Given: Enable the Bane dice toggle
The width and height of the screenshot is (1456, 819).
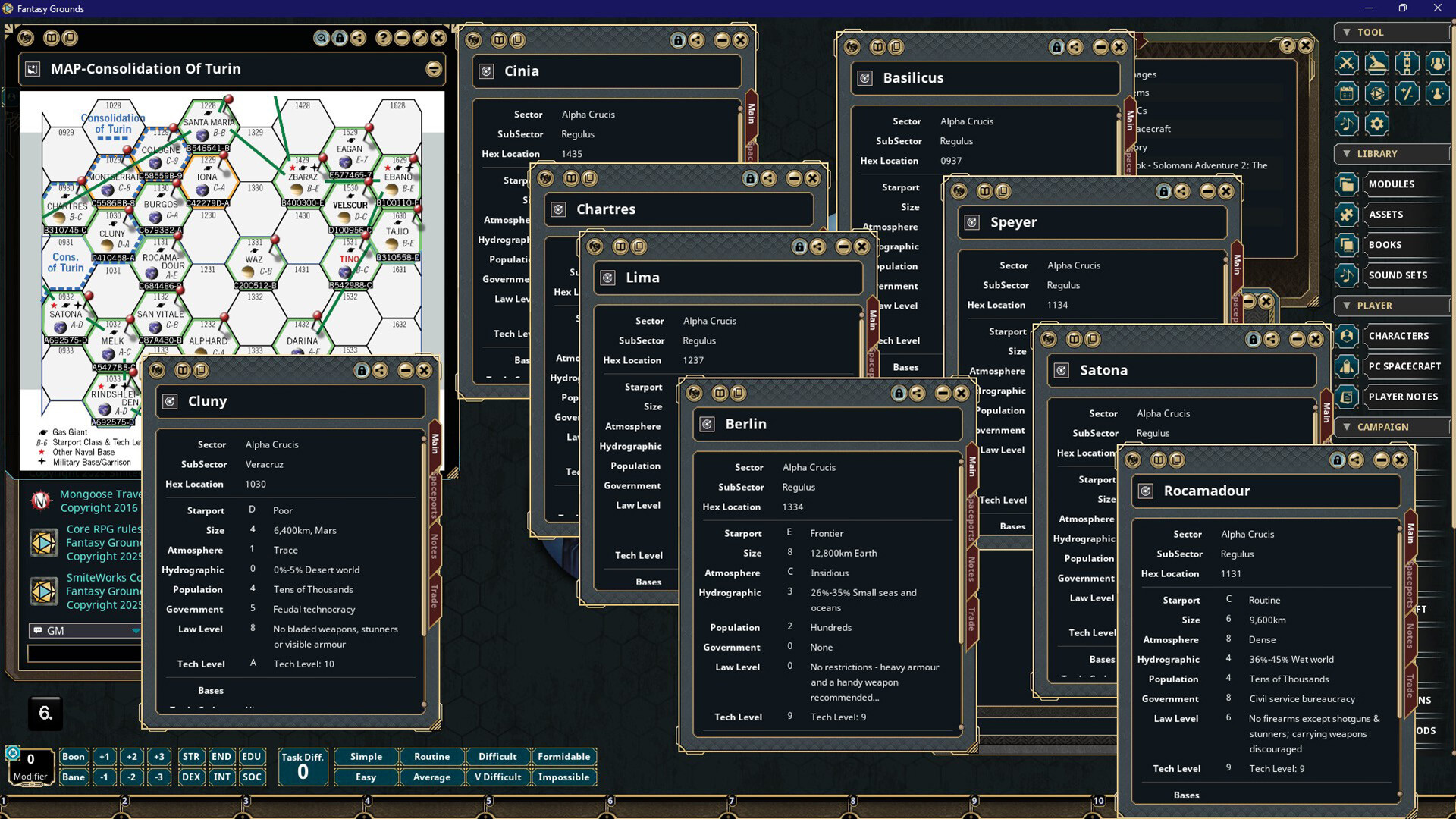Looking at the screenshot, I should pos(74,777).
